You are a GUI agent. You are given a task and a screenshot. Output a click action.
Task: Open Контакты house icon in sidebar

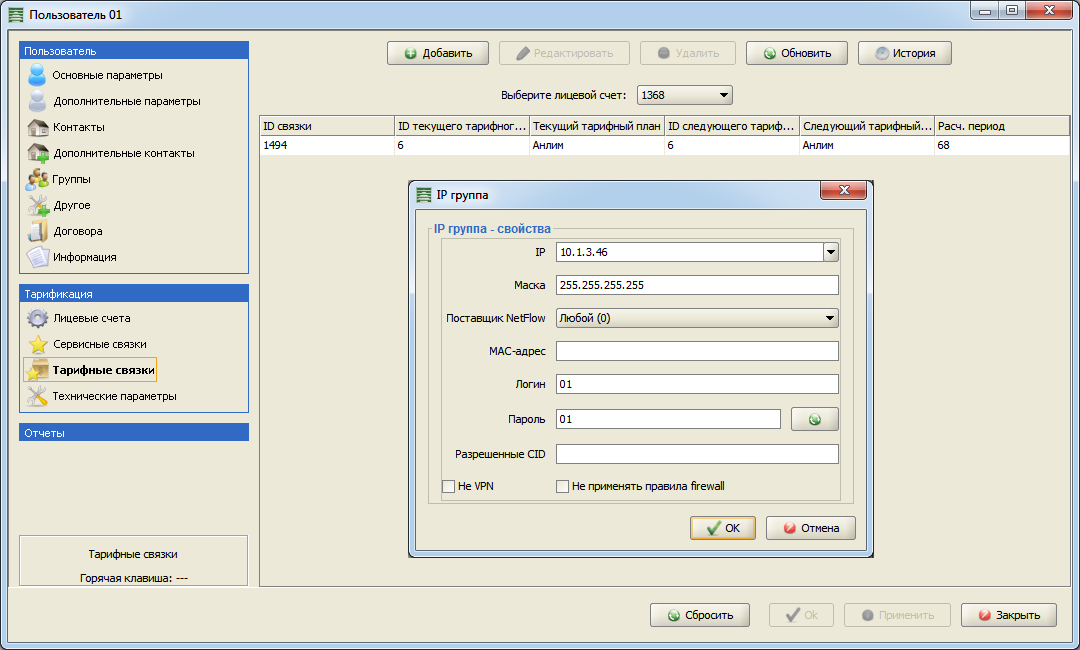coord(38,127)
